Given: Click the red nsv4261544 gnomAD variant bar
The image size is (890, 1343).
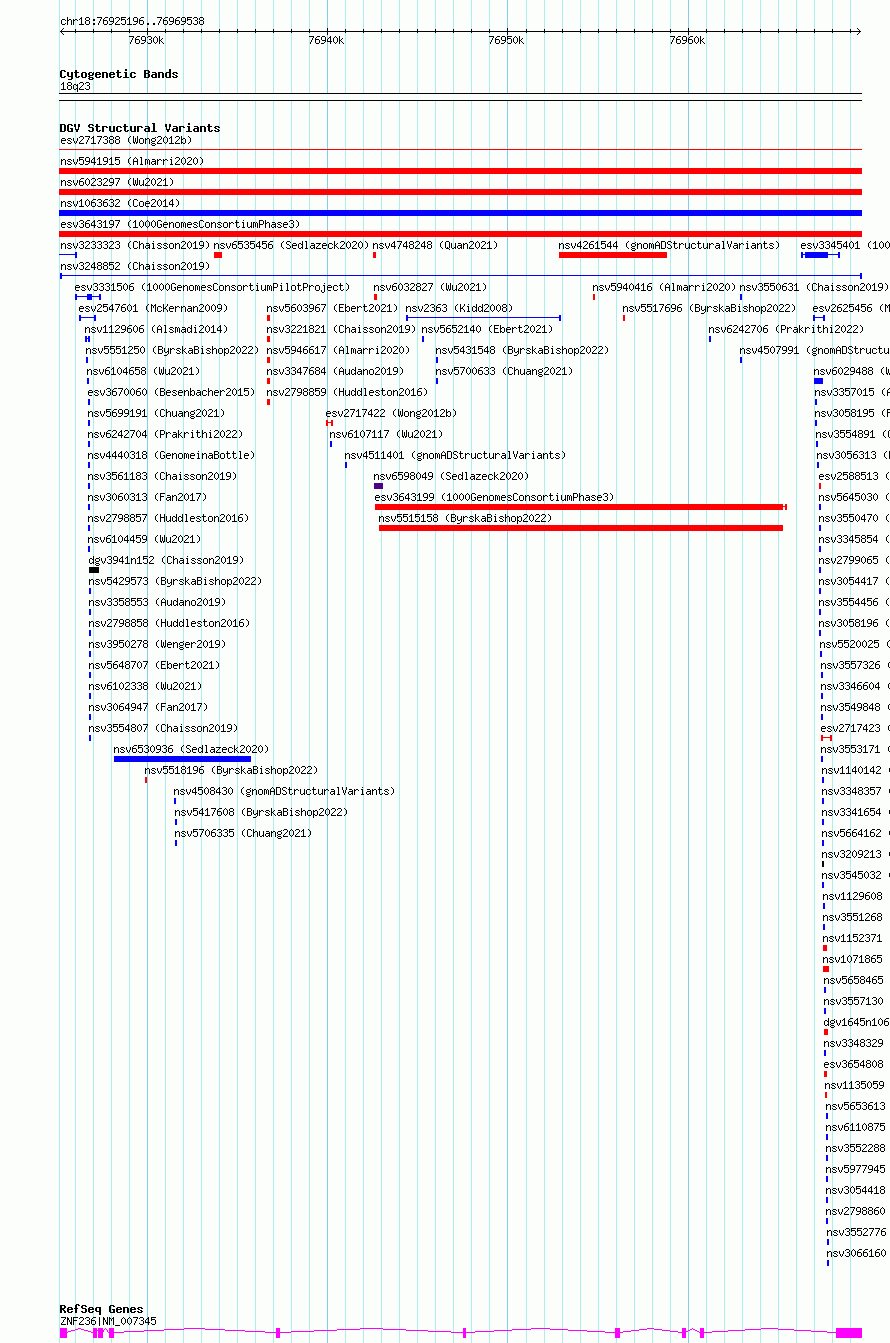Looking at the screenshot, I should click(613, 255).
